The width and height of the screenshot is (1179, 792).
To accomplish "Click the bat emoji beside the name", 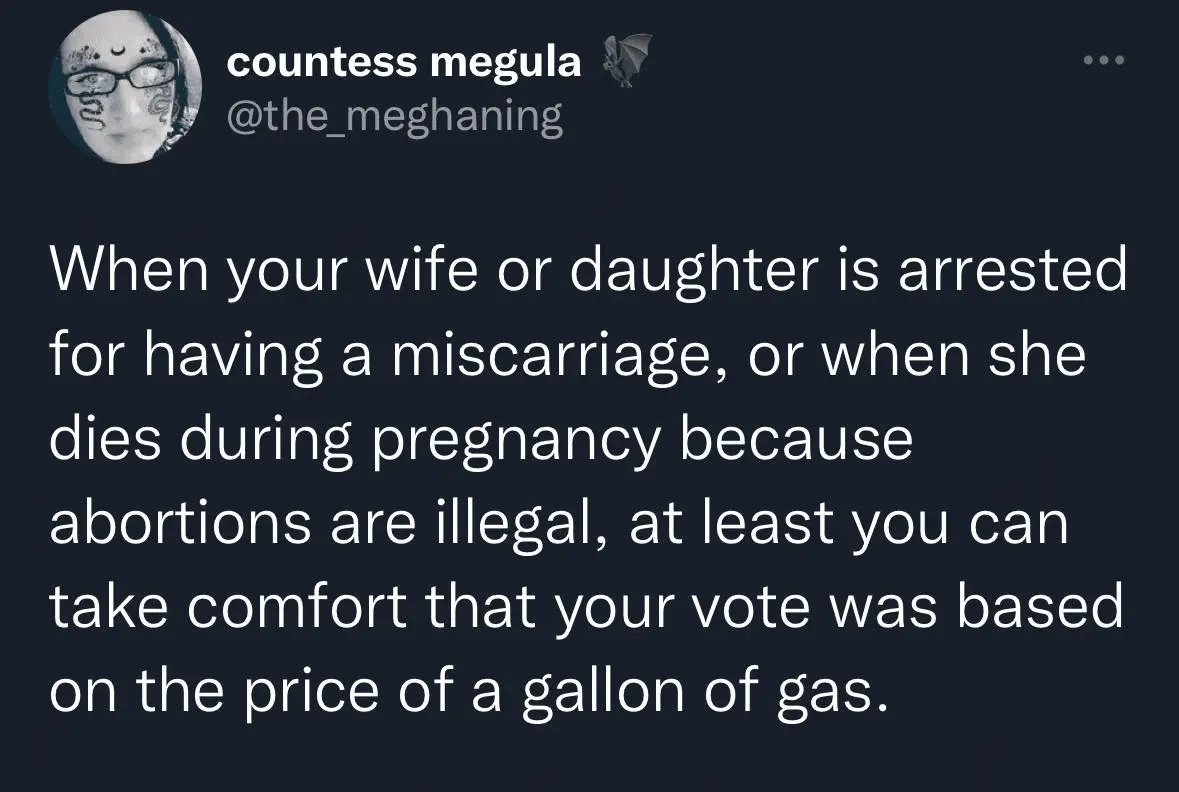I will click(627, 61).
